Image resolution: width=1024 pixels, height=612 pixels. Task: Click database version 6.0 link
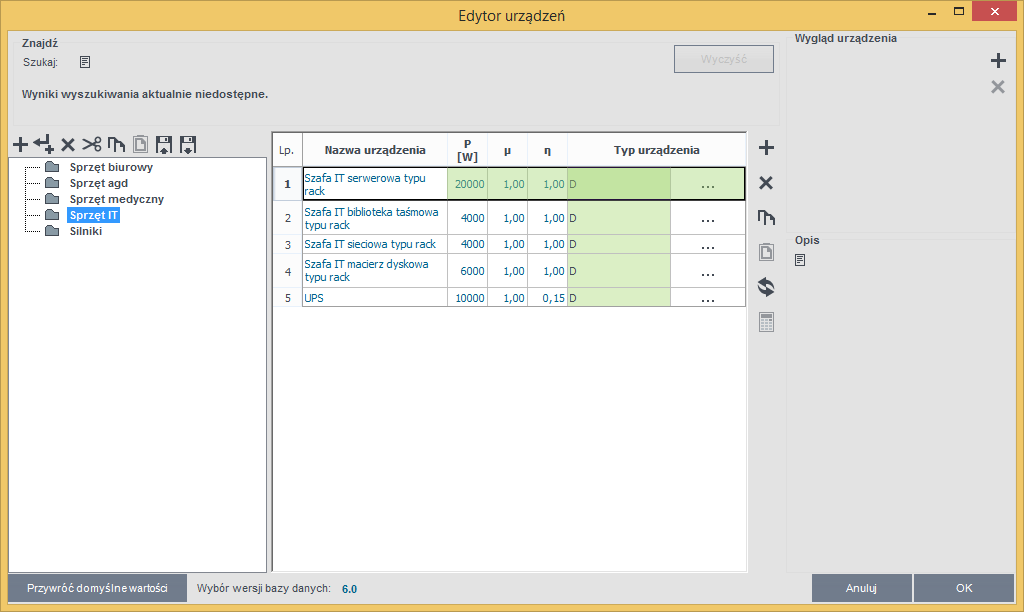click(x=349, y=589)
